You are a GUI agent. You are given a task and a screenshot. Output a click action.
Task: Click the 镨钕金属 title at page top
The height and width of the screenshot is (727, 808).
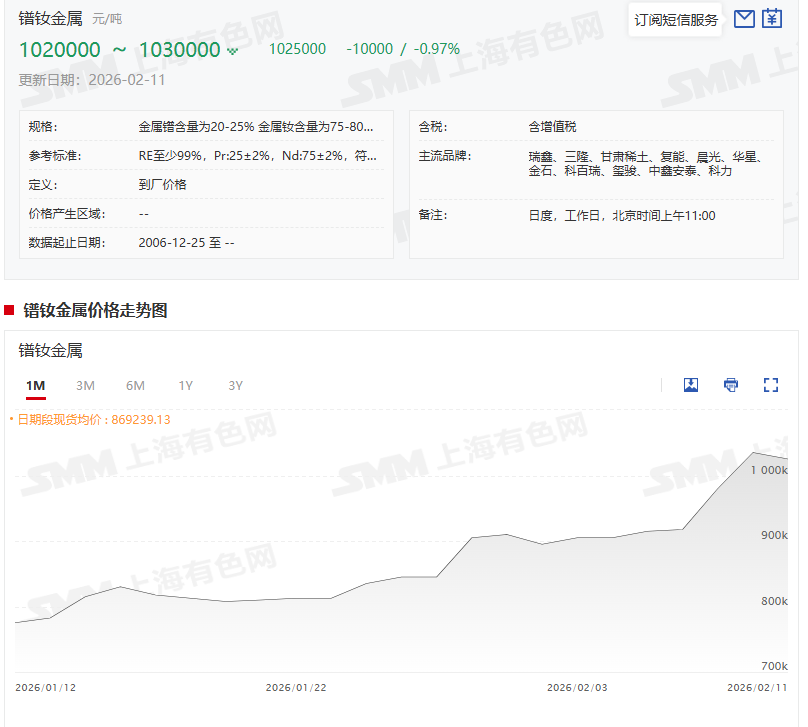[50, 18]
